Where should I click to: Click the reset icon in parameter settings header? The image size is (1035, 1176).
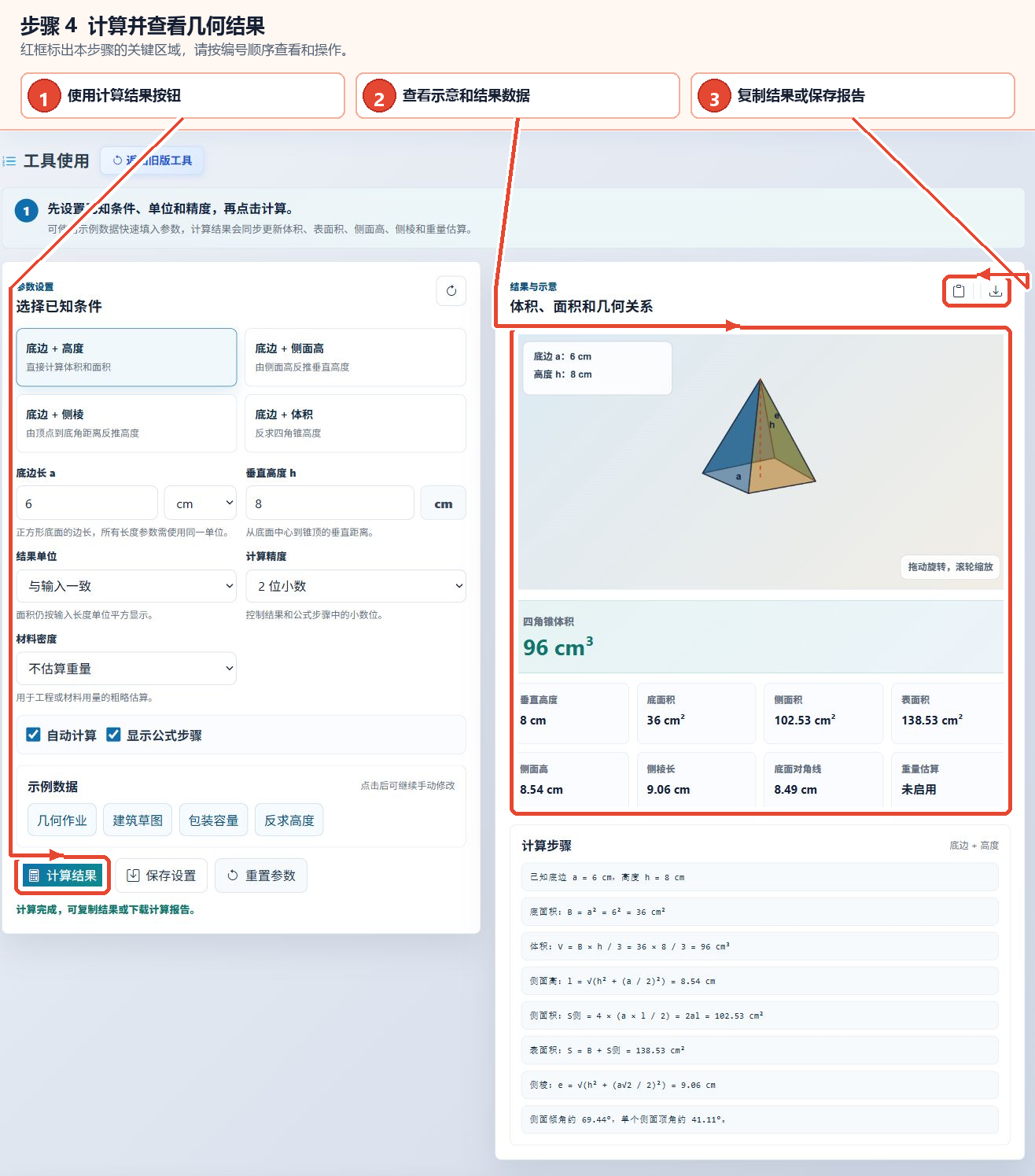tap(451, 291)
